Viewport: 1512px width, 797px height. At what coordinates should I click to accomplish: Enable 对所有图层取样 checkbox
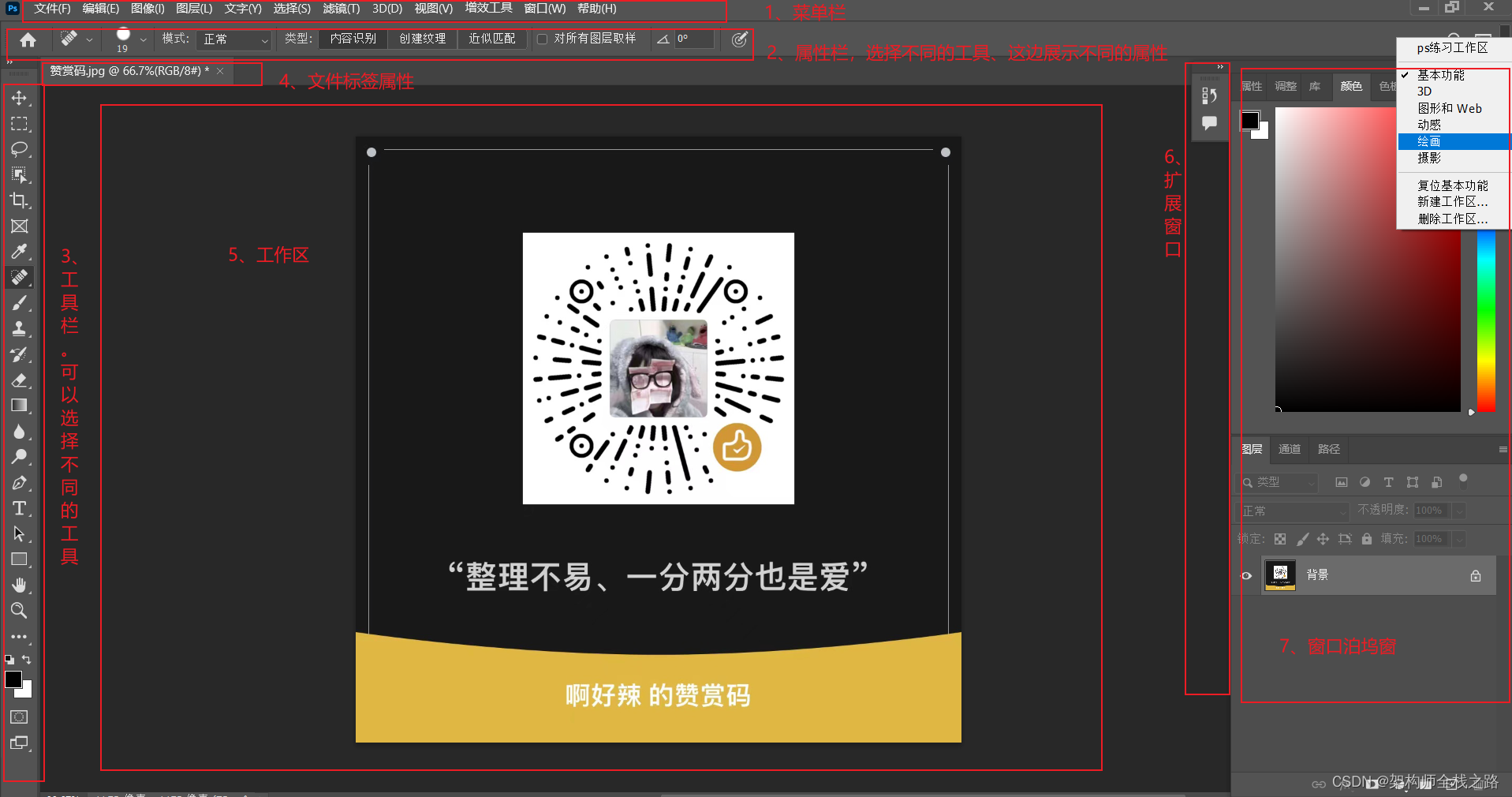tap(542, 39)
